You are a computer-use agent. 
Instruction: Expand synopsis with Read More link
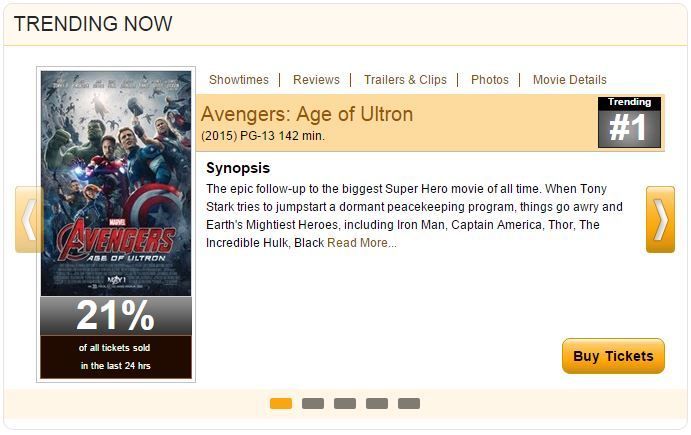(362, 243)
